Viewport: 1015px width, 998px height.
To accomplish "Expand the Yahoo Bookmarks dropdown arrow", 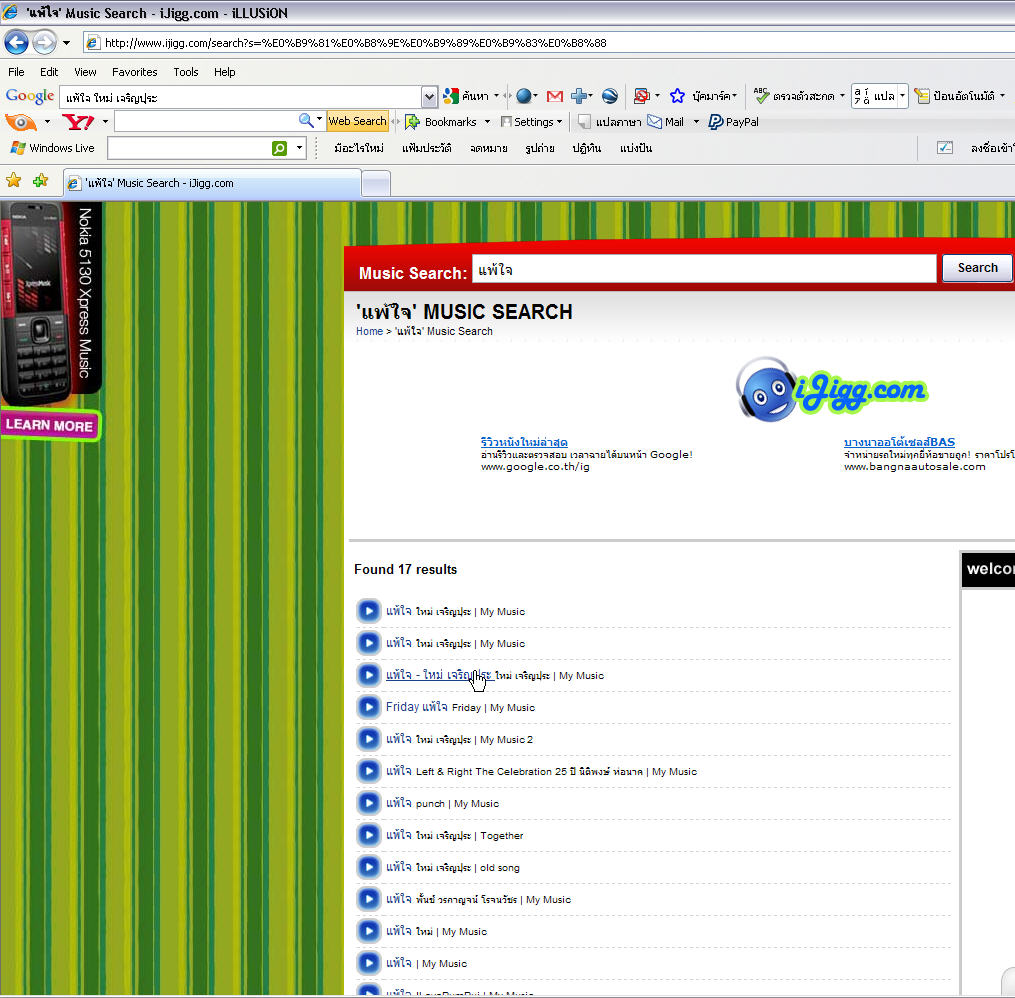I will [487, 122].
